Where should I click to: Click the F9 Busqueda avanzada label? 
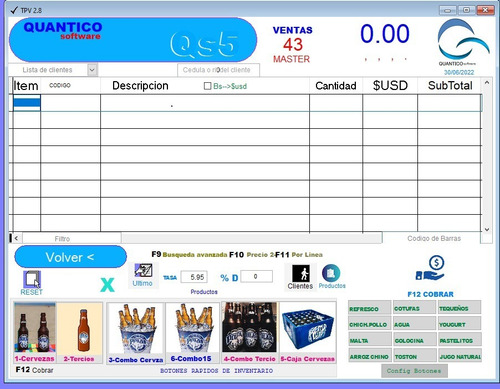(x=189, y=255)
